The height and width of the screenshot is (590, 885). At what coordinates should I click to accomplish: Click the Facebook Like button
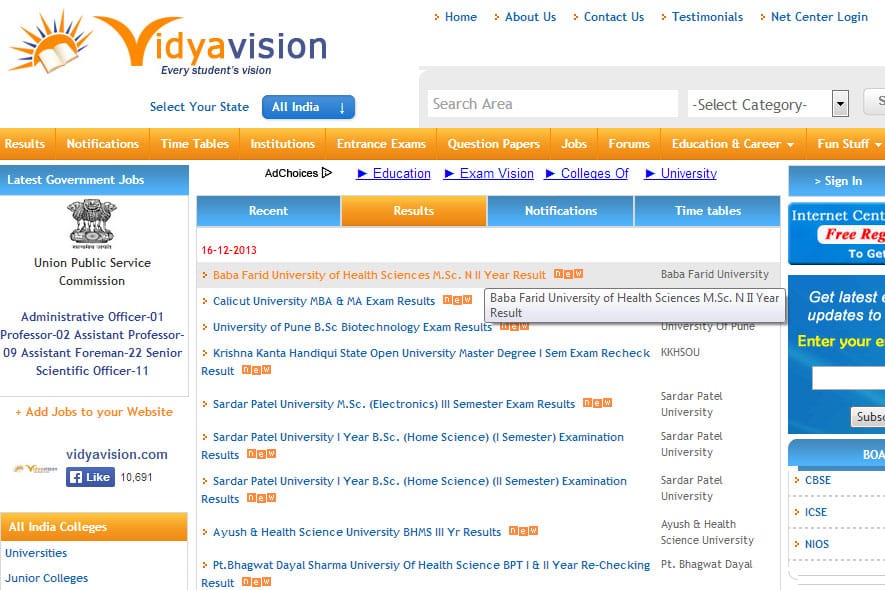[90, 477]
